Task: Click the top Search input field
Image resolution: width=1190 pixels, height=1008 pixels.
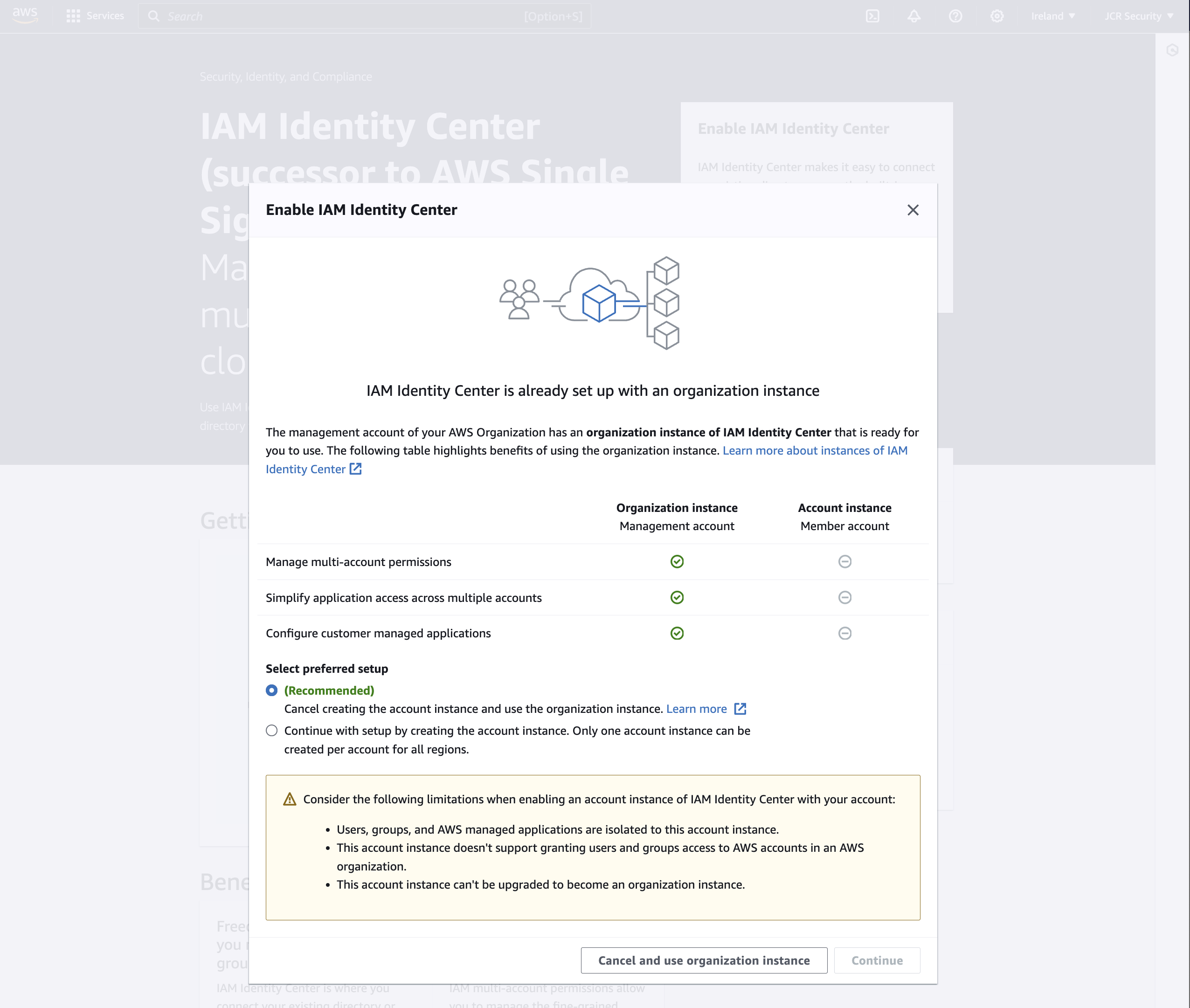Action: (343, 16)
